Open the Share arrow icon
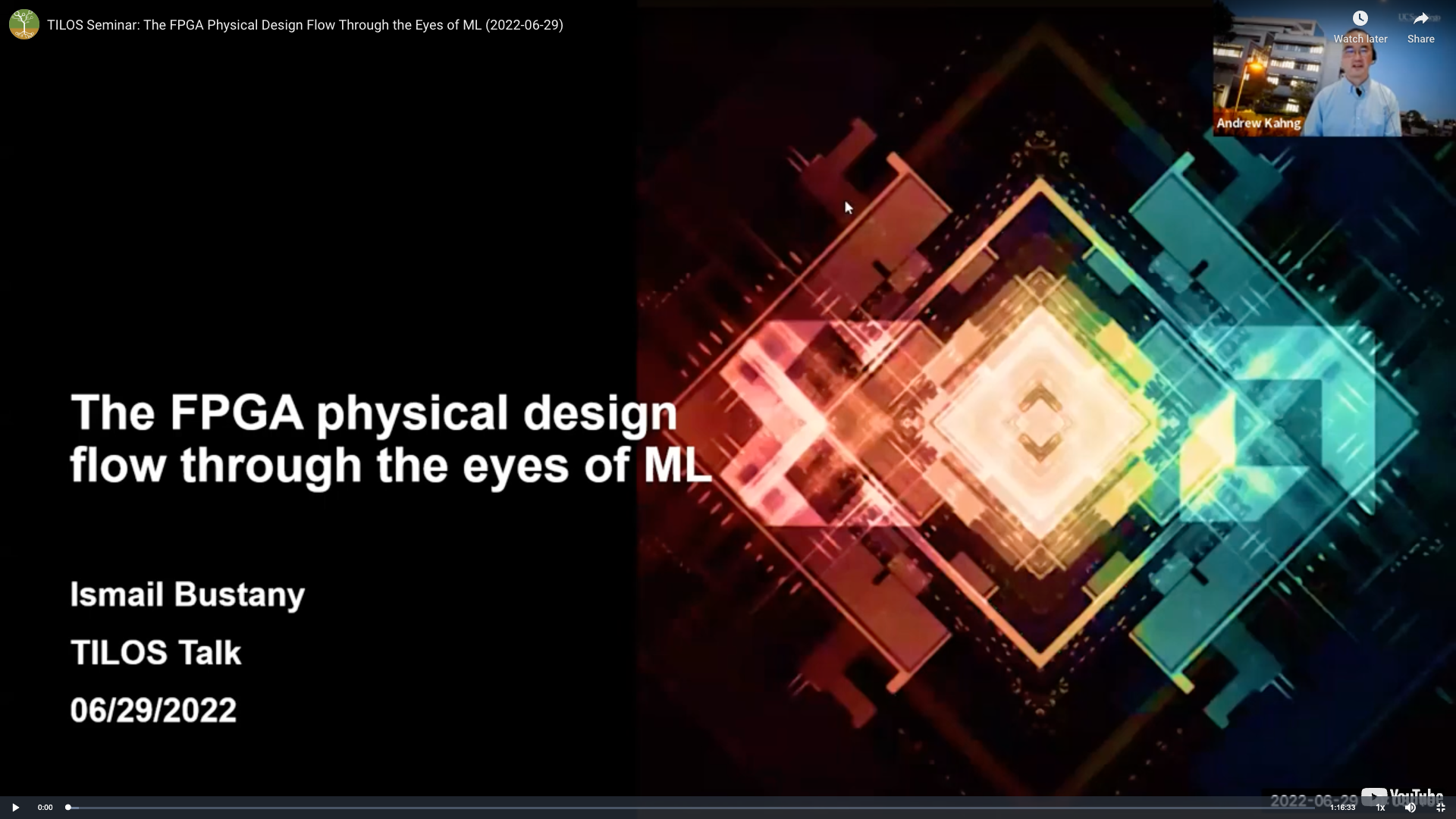This screenshot has height=819, width=1456. 1420,19
